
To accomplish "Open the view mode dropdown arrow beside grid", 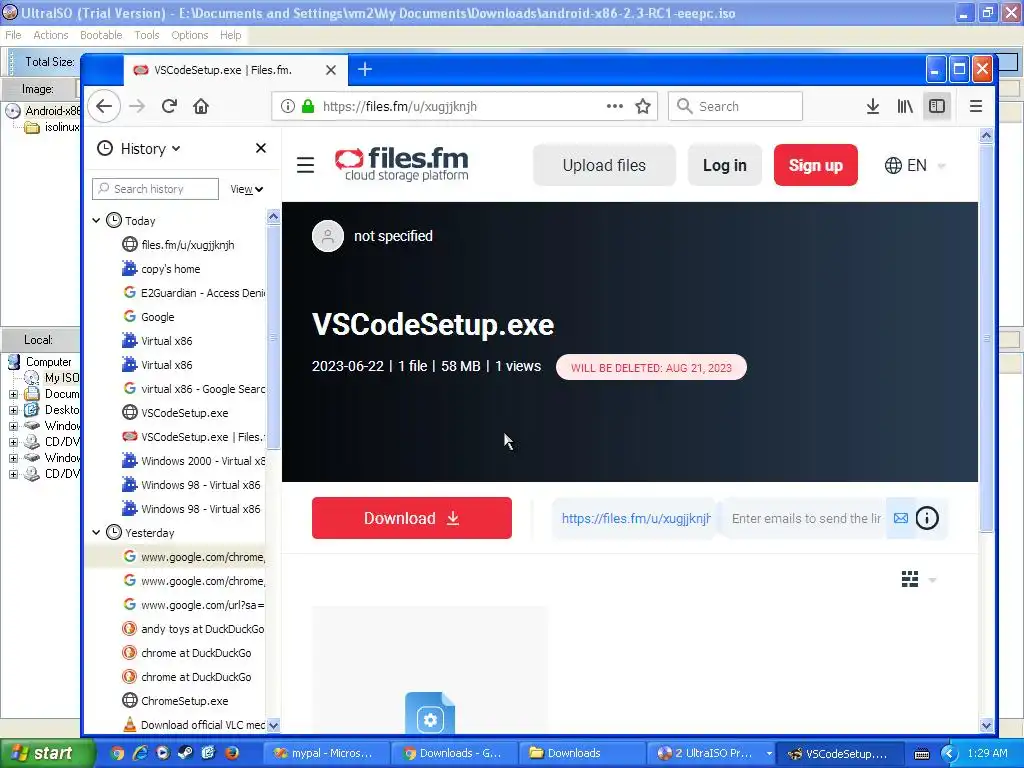I will pos(933,580).
